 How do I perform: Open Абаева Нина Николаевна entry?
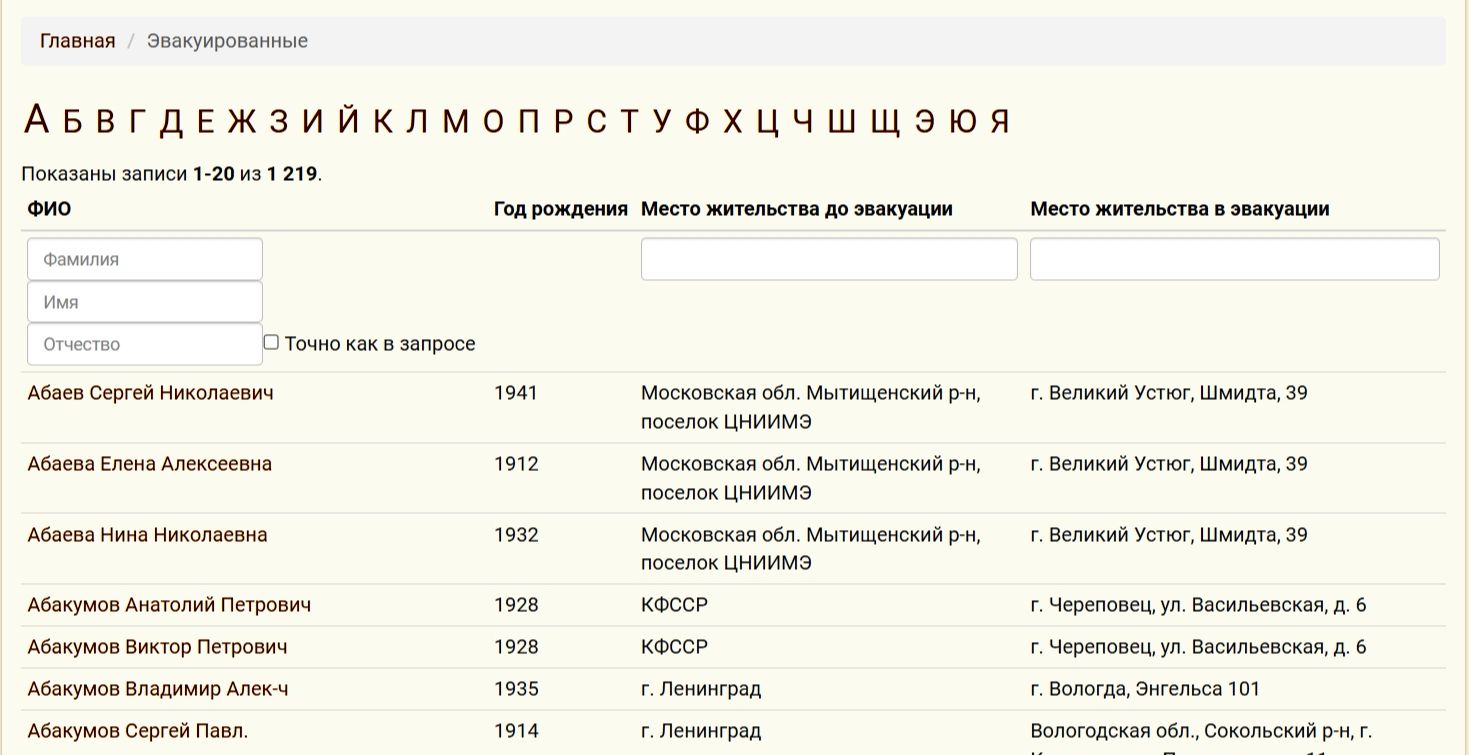point(147,535)
